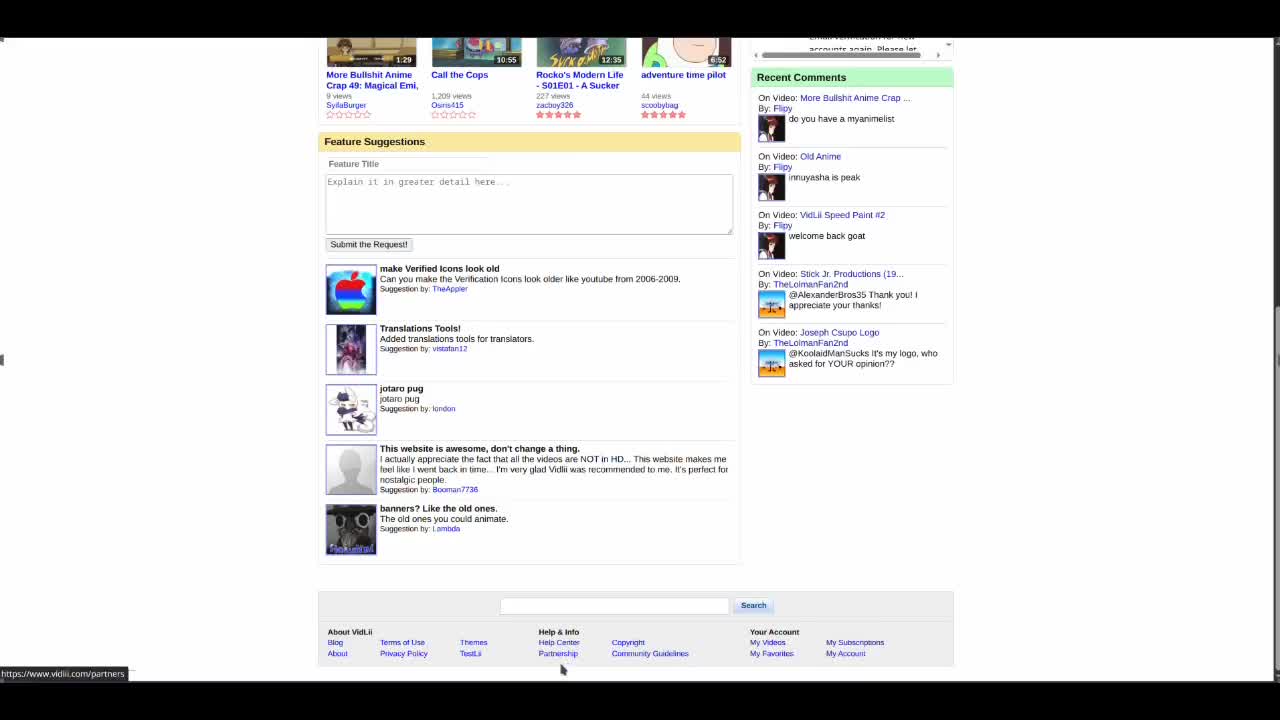
Task: Open Lambda's gas mask avatar
Action: (351, 530)
